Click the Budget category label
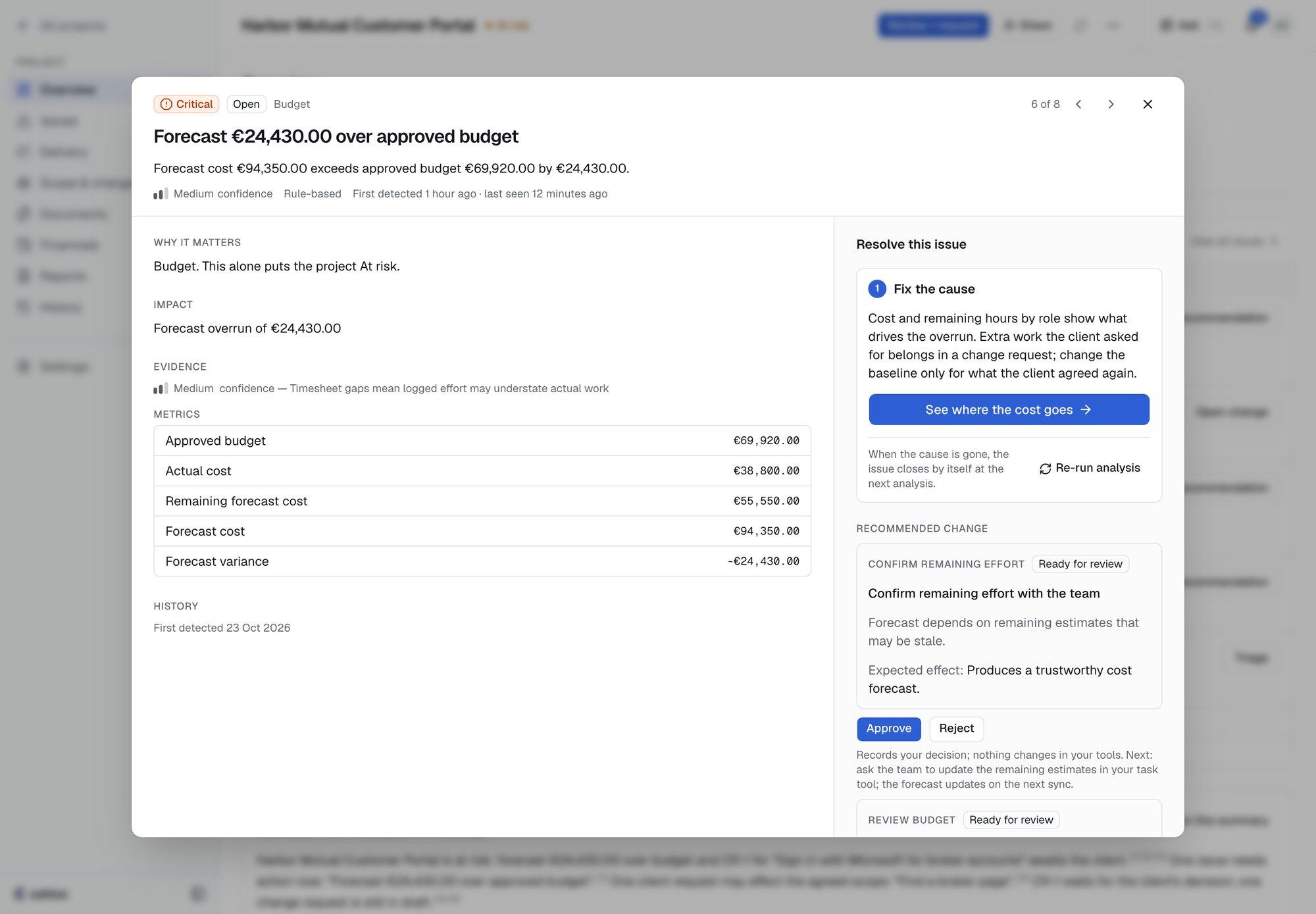Image resolution: width=1316 pixels, height=914 pixels. [291, 104]
